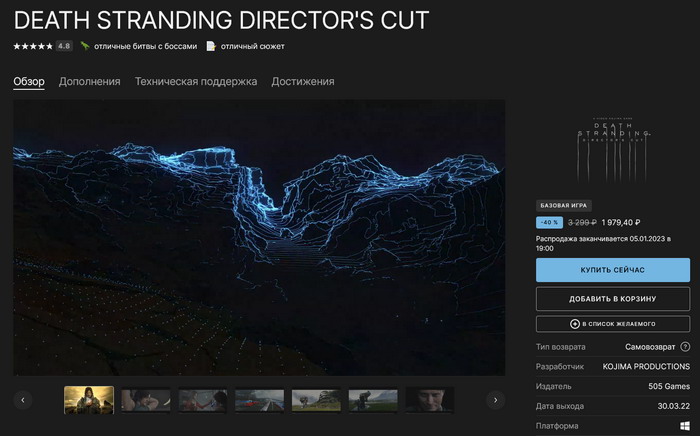700x436 pixels.
Task: Select the seventh face close-up thumbnail
Action: point(429,400)
